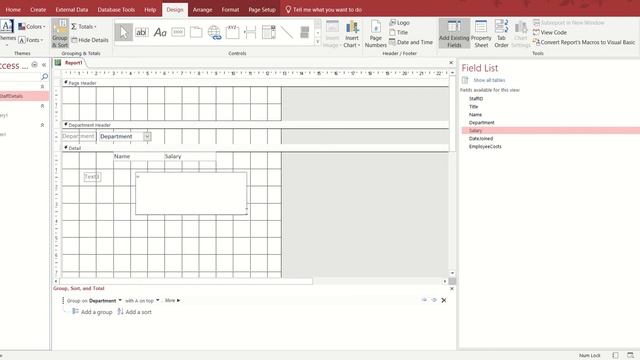
Task: Choose the Select pointer tool
Action: (124, 32)
